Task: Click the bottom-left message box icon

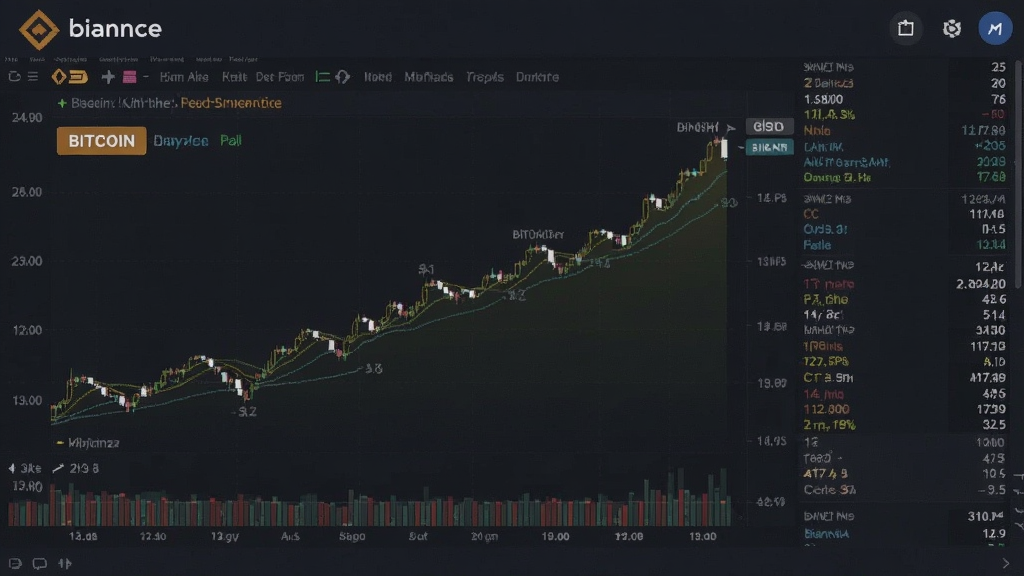Action: pos(15,563)
